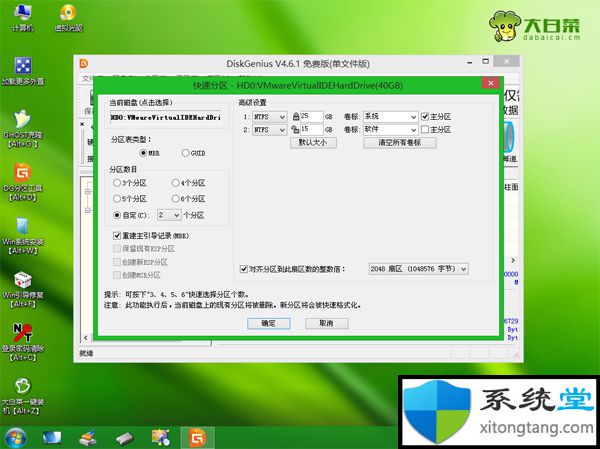The width and height of the screenshot is (600, 449).
Task: Select the DiskGenius taskbar button
Action: [x=198, y=438]
